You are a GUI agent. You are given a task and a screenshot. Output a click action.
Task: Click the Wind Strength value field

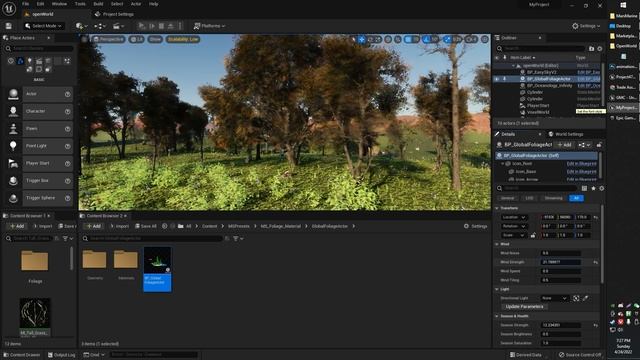point(560,262)
